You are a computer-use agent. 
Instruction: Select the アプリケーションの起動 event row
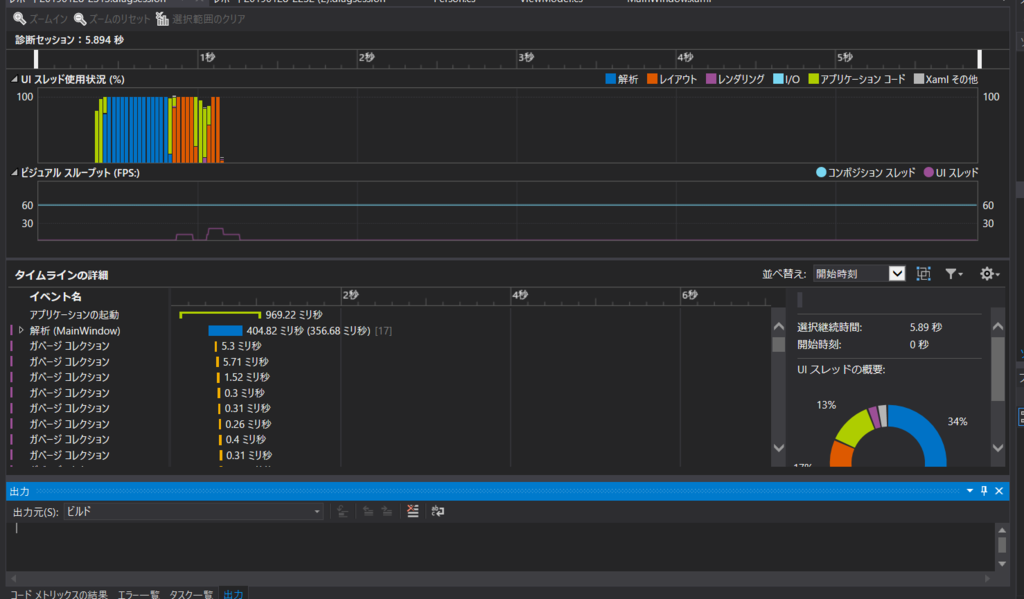[389, 315]
